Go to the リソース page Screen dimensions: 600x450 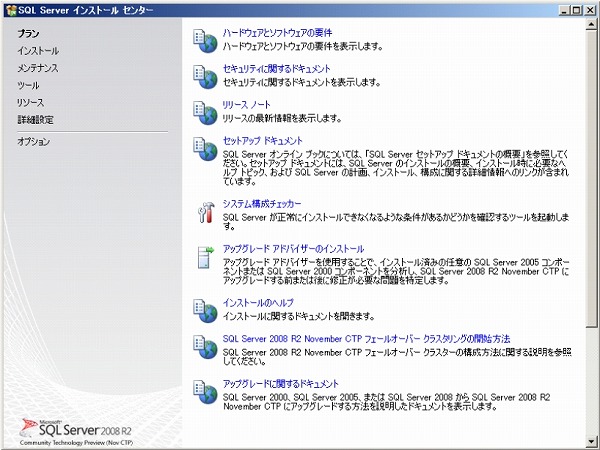pos(30,103)
